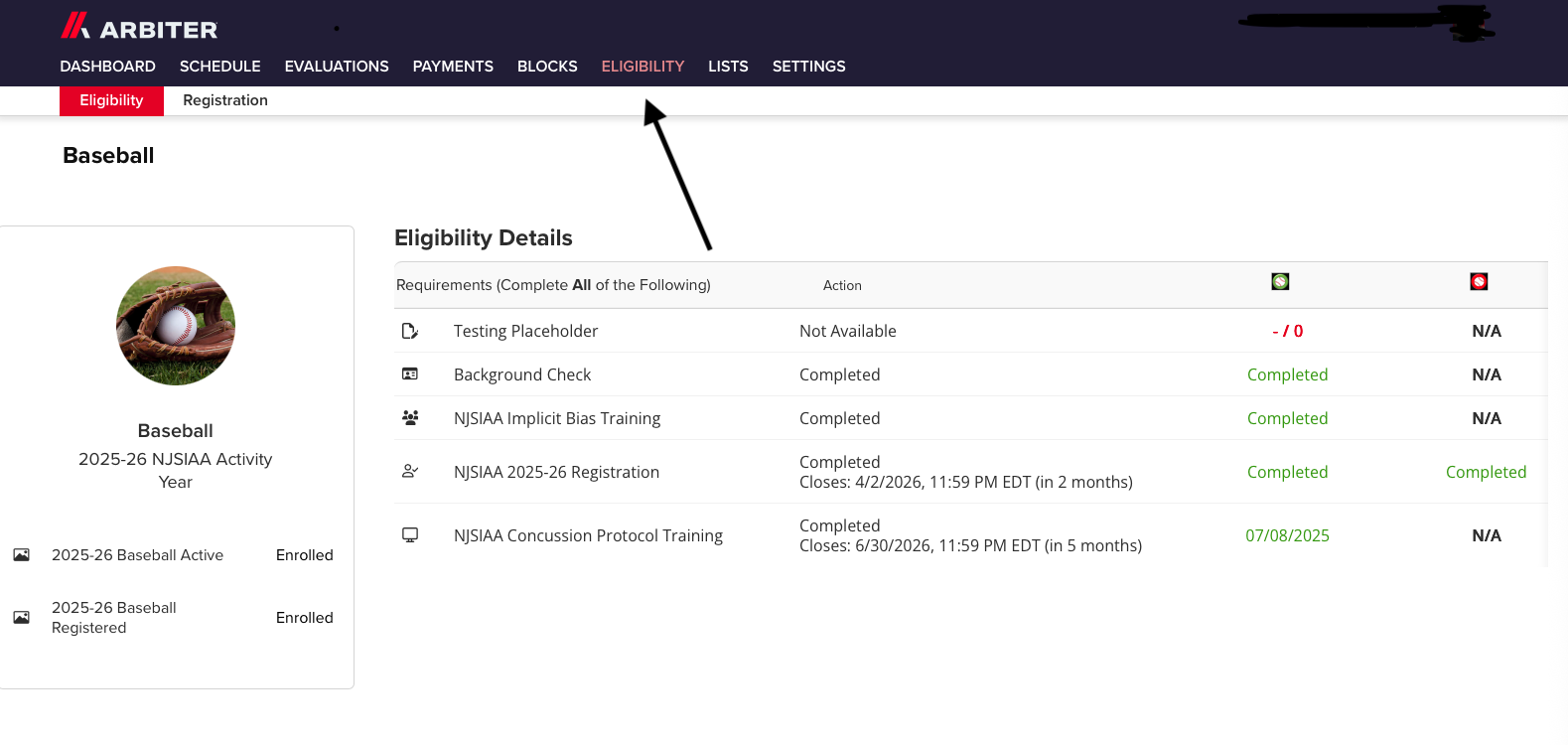Click the '2025-26 NJSIAA Activity Year' label

[x=176, y=470]
